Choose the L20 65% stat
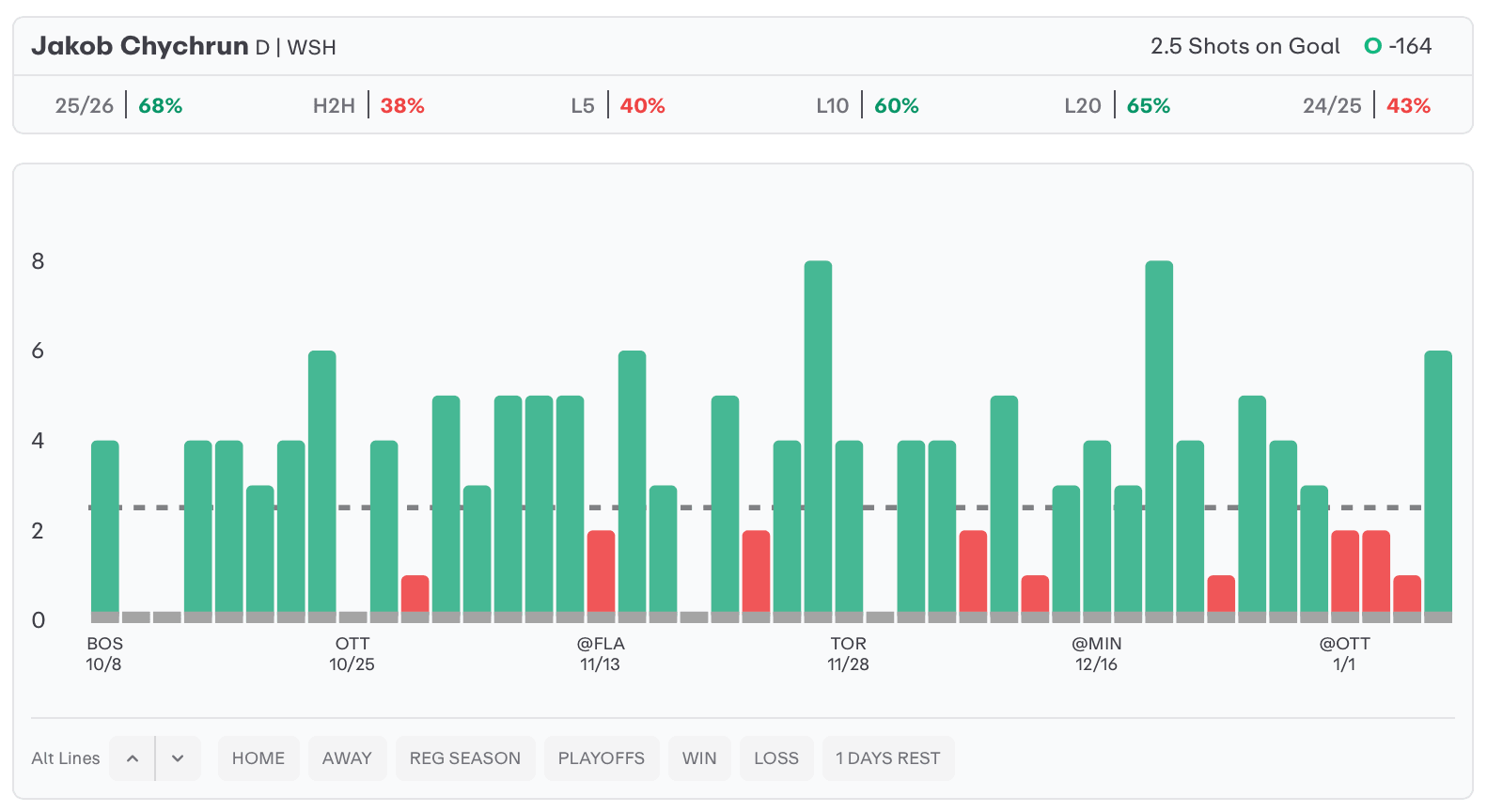Screen dimensions: 1487x812 tap(1117, 105)
